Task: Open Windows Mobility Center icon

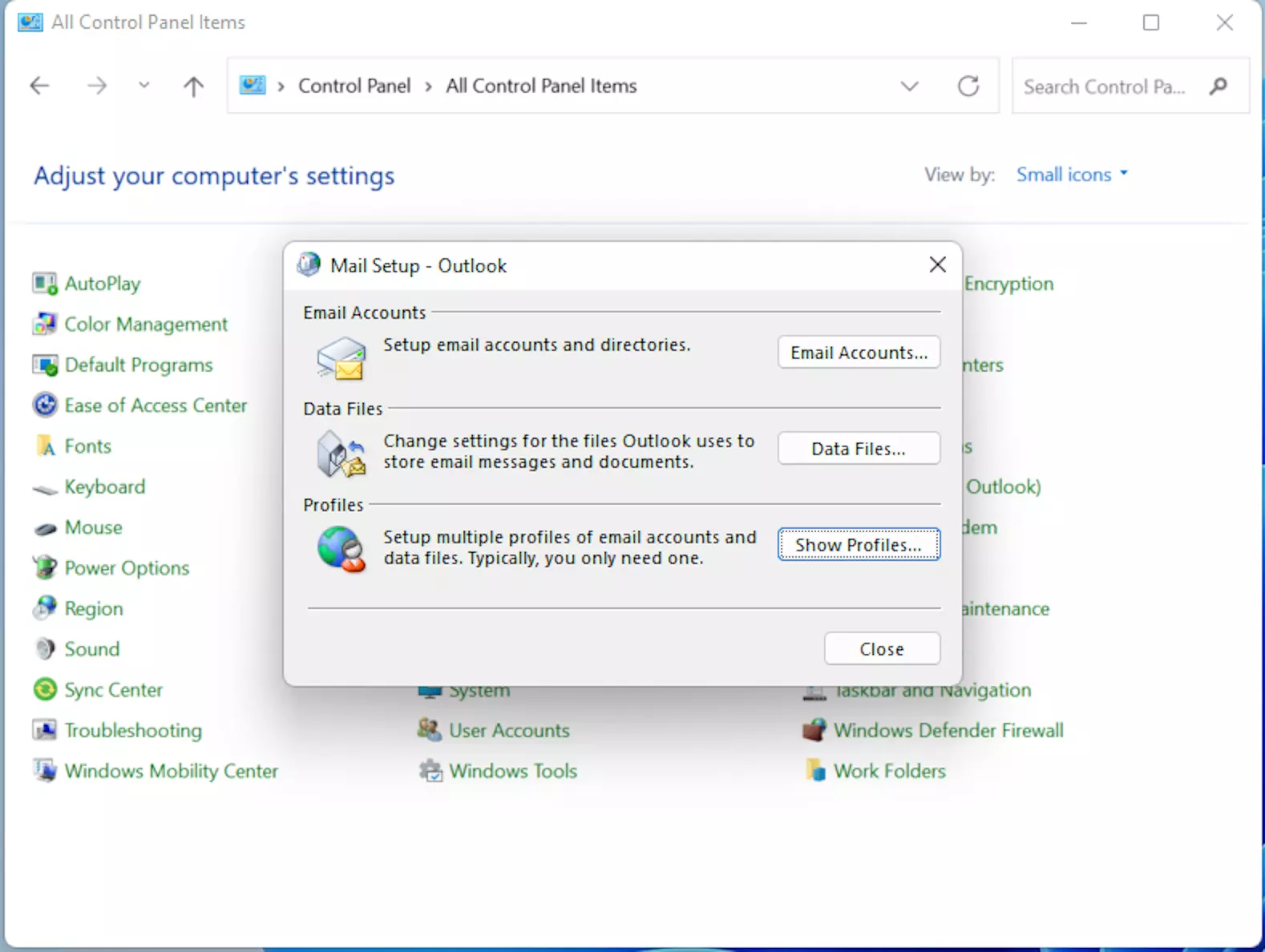Action: tap(45, 771)
